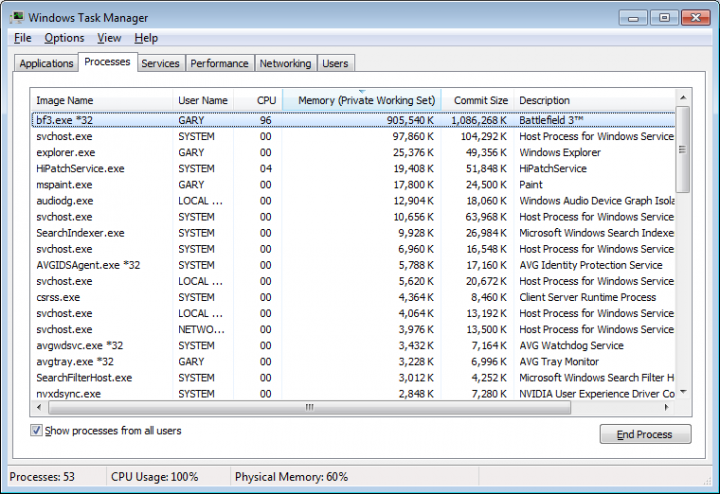Screen dimensions: 720x494
Task: Switch to the Users tab
Action: tap(335, 63)
